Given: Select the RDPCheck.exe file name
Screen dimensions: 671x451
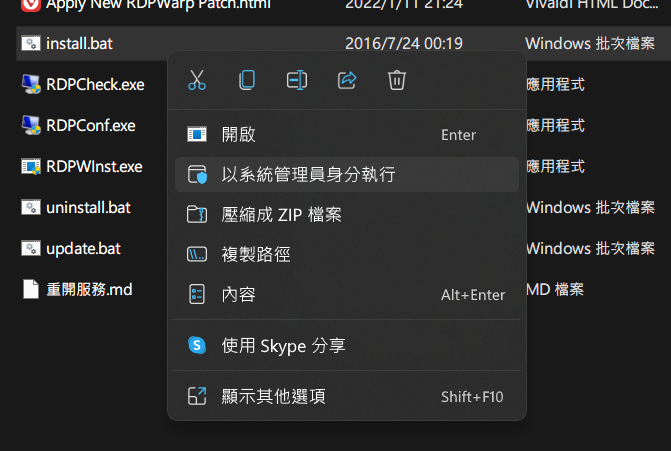Looking at the screenshot, I should coord(95,84).
